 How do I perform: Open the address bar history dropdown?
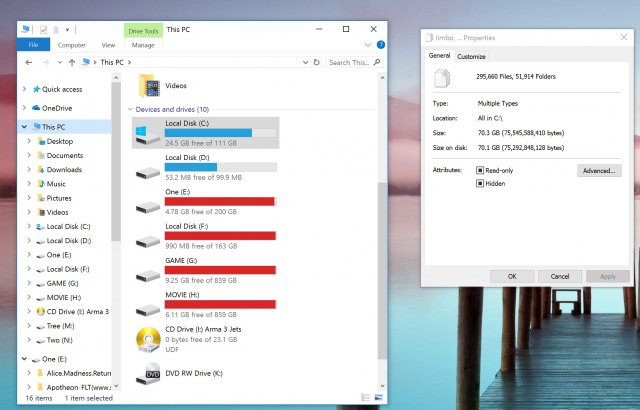pyautogui.click(x=305, y=62)
